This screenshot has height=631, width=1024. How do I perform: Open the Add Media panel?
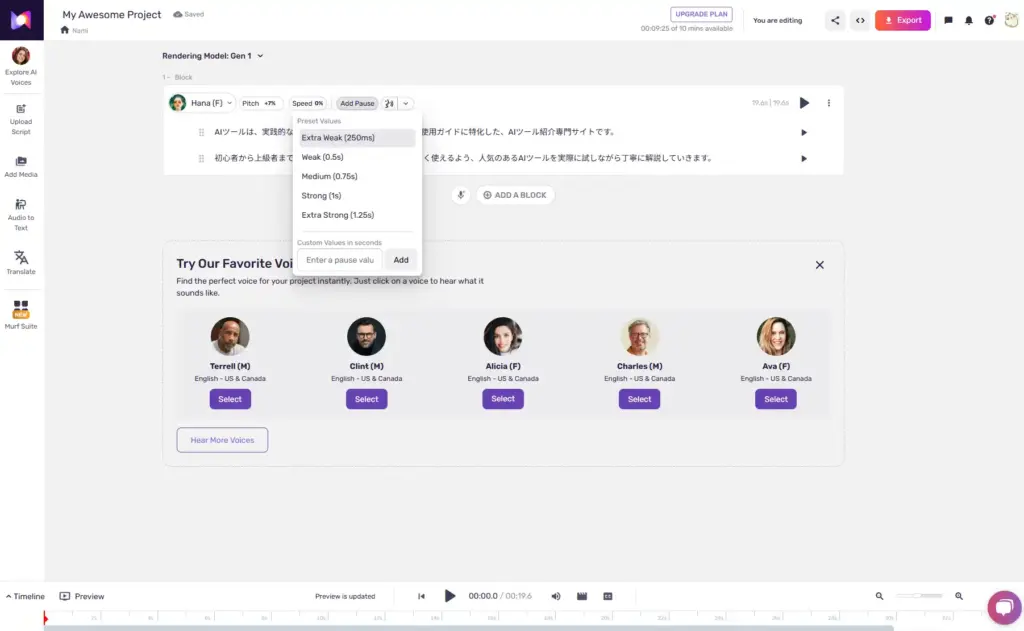21,167
